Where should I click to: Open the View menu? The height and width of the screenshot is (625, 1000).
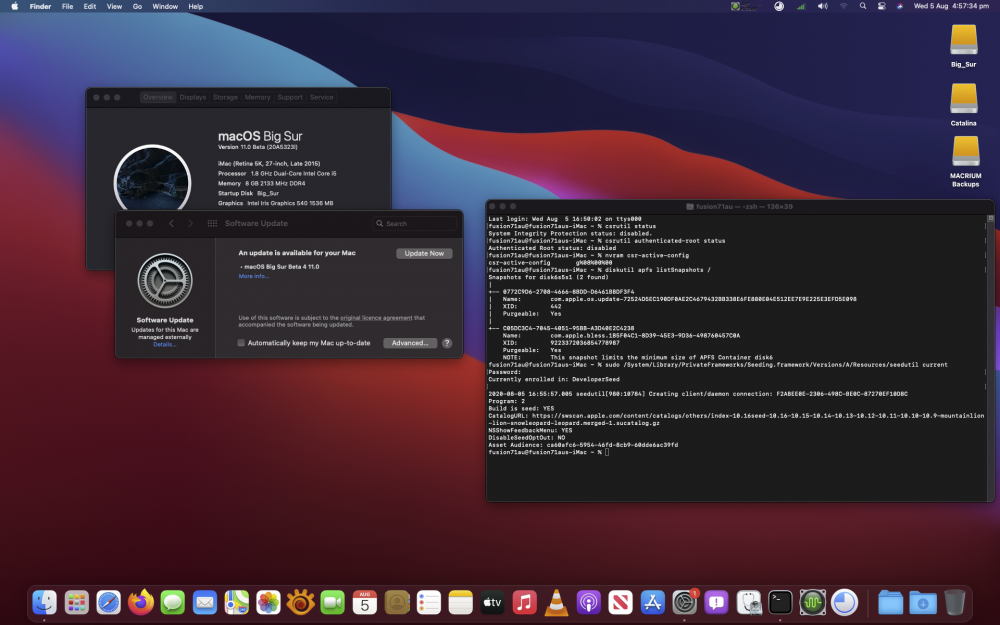(x=114, y=6)
